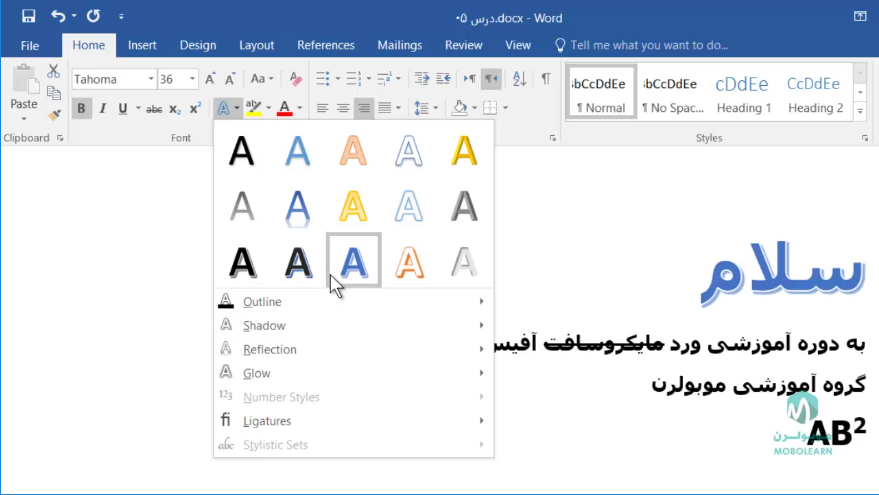Click the Save icon in quick access toolbar

click(x=28, y=16)
